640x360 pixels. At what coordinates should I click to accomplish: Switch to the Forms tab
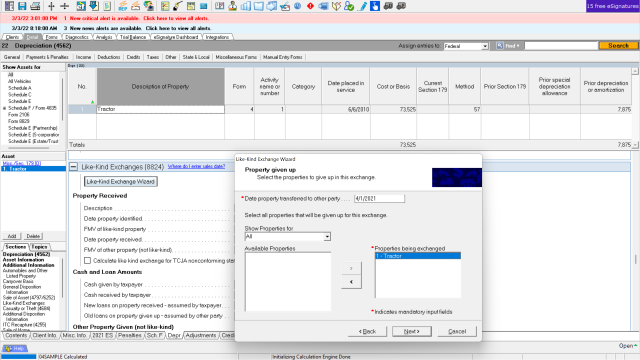tap(51, 37)
